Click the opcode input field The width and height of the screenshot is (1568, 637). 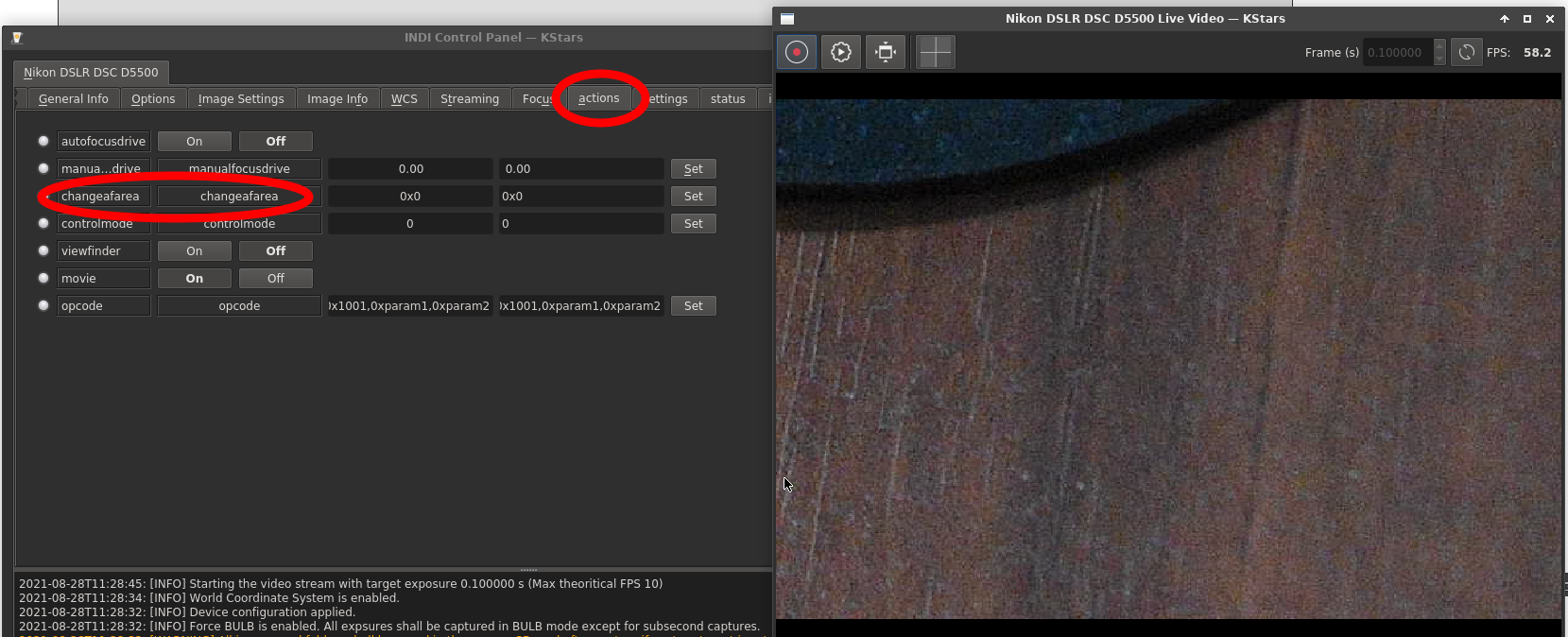[581, 306]
